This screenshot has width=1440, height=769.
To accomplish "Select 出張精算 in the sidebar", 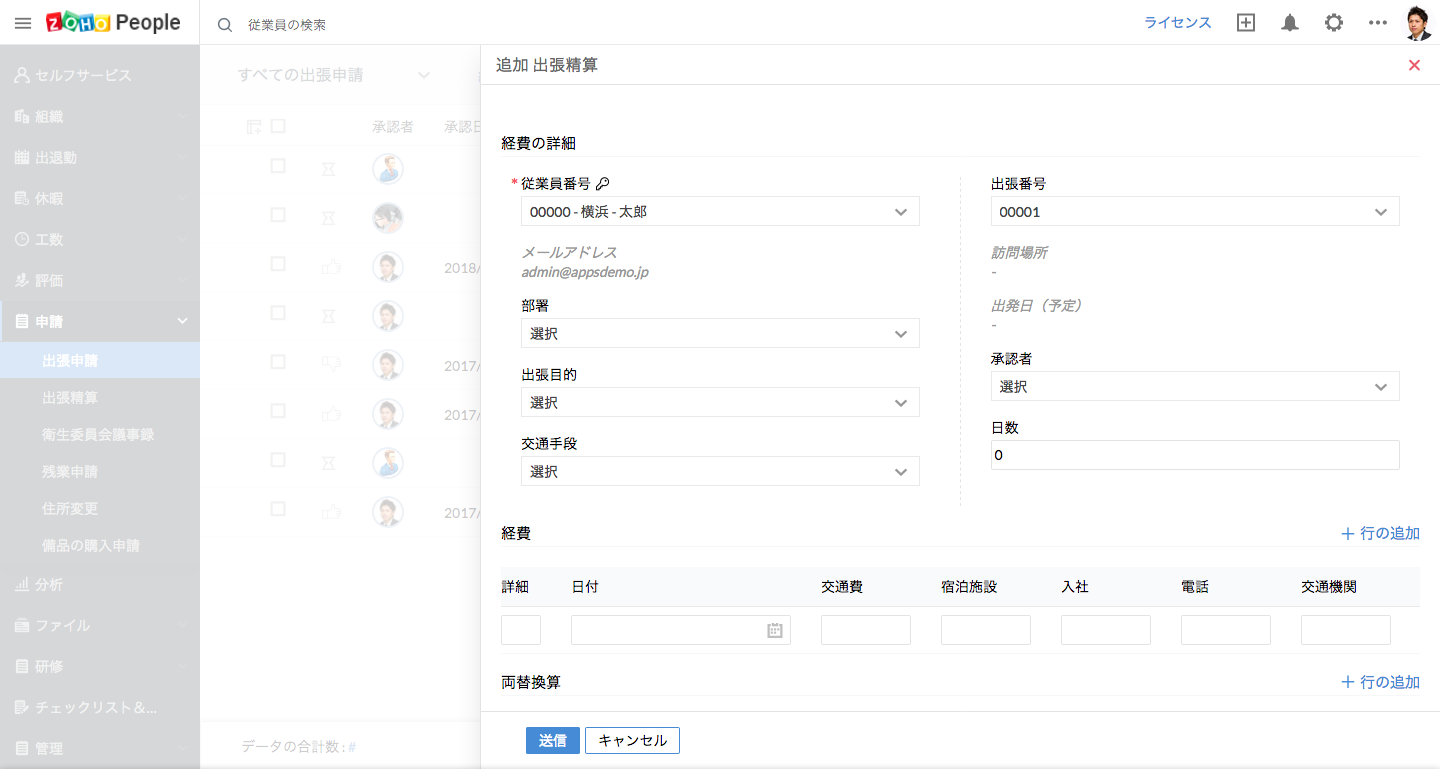I will [70, 398].
